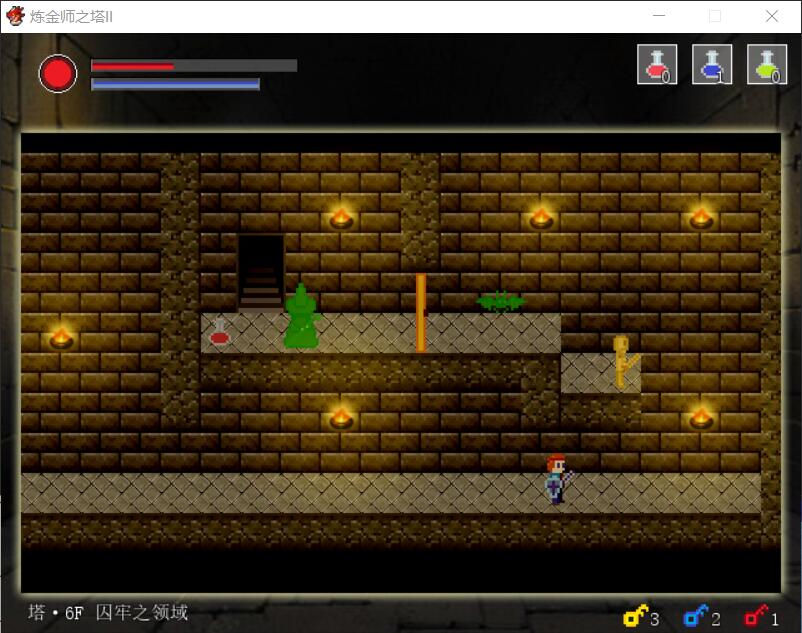This screenshot has width=802, height=633.
Task: Click the floor label 塔 • 6F 囚牢之领域
Action: tap(108, 612)
